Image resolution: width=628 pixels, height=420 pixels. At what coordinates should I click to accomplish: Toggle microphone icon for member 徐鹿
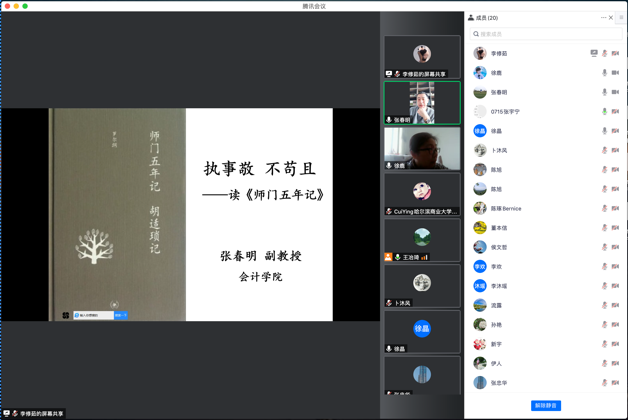(605, 73)
